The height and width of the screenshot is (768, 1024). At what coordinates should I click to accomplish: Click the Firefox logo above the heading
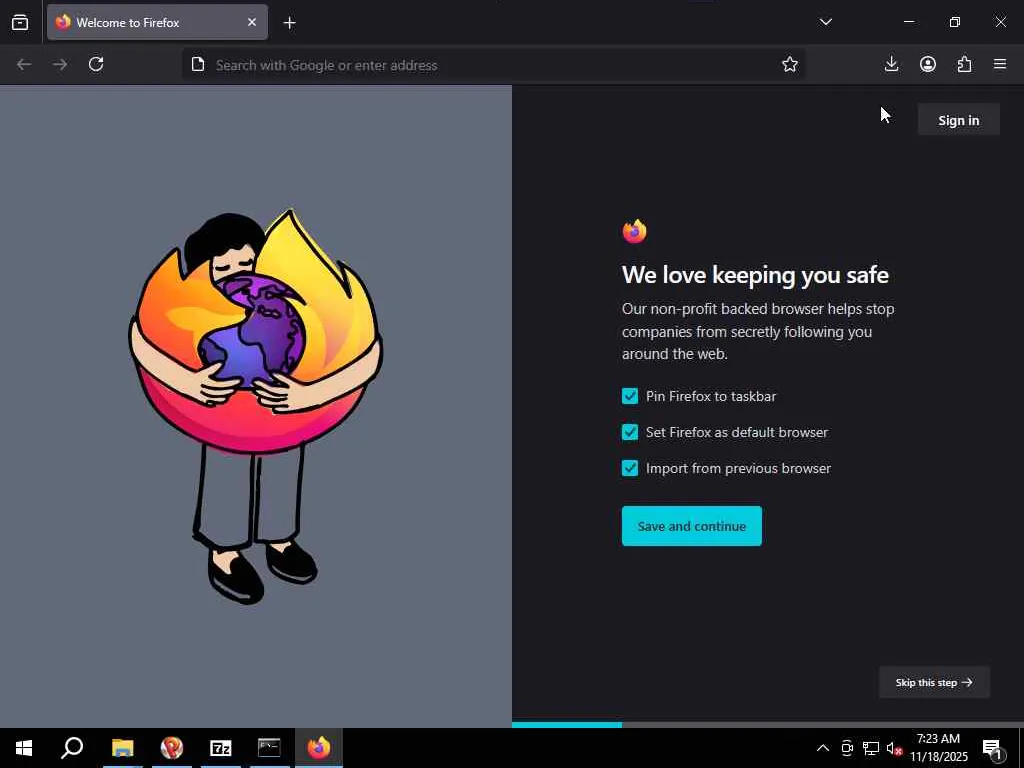[x=634, y=231]
